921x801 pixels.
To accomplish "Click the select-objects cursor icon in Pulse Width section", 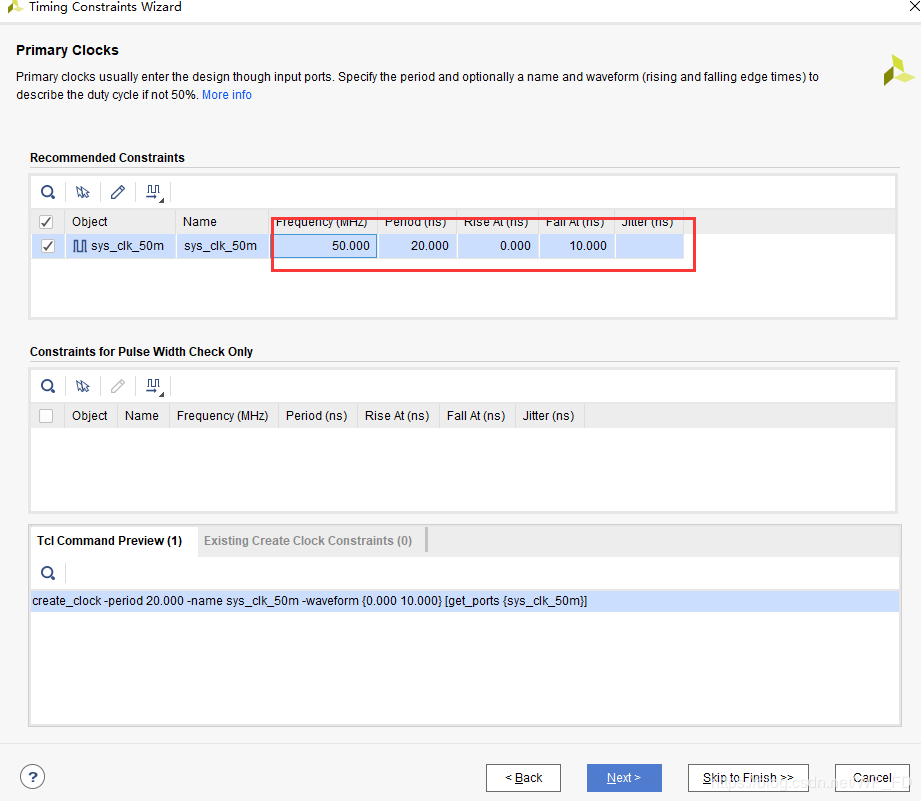I will pyautogui.click(x=83, y=386).
